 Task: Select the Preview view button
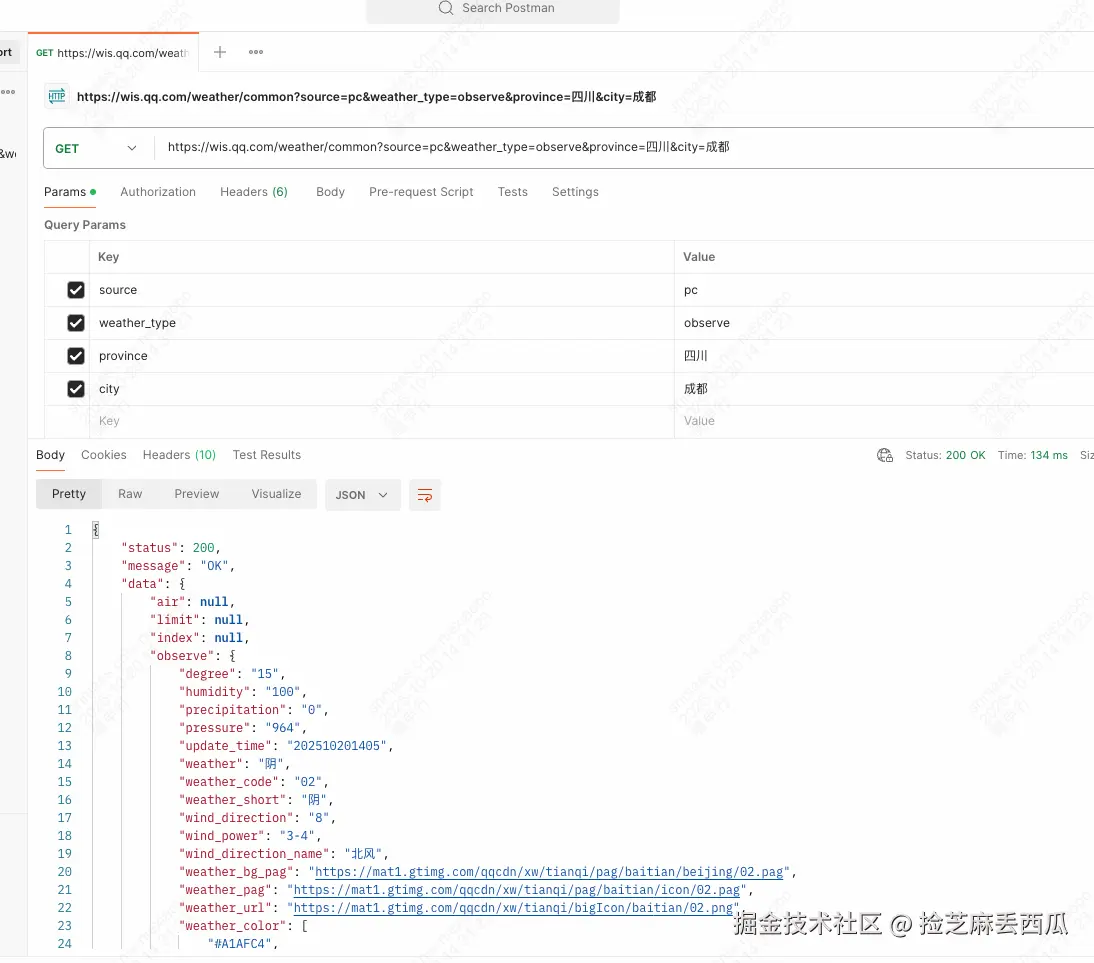click(x=196, y=494)
